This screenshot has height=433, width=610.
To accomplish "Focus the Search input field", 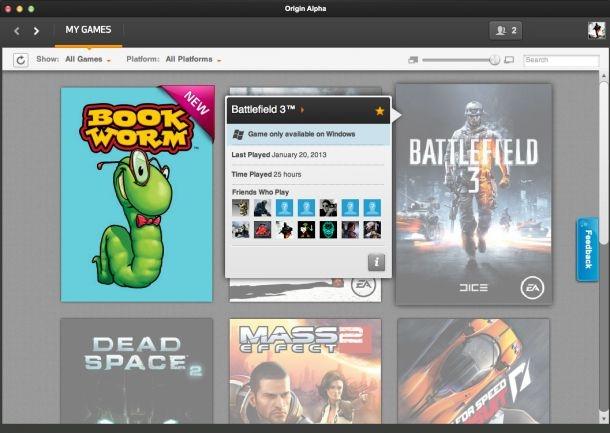I will coord(561,60).
